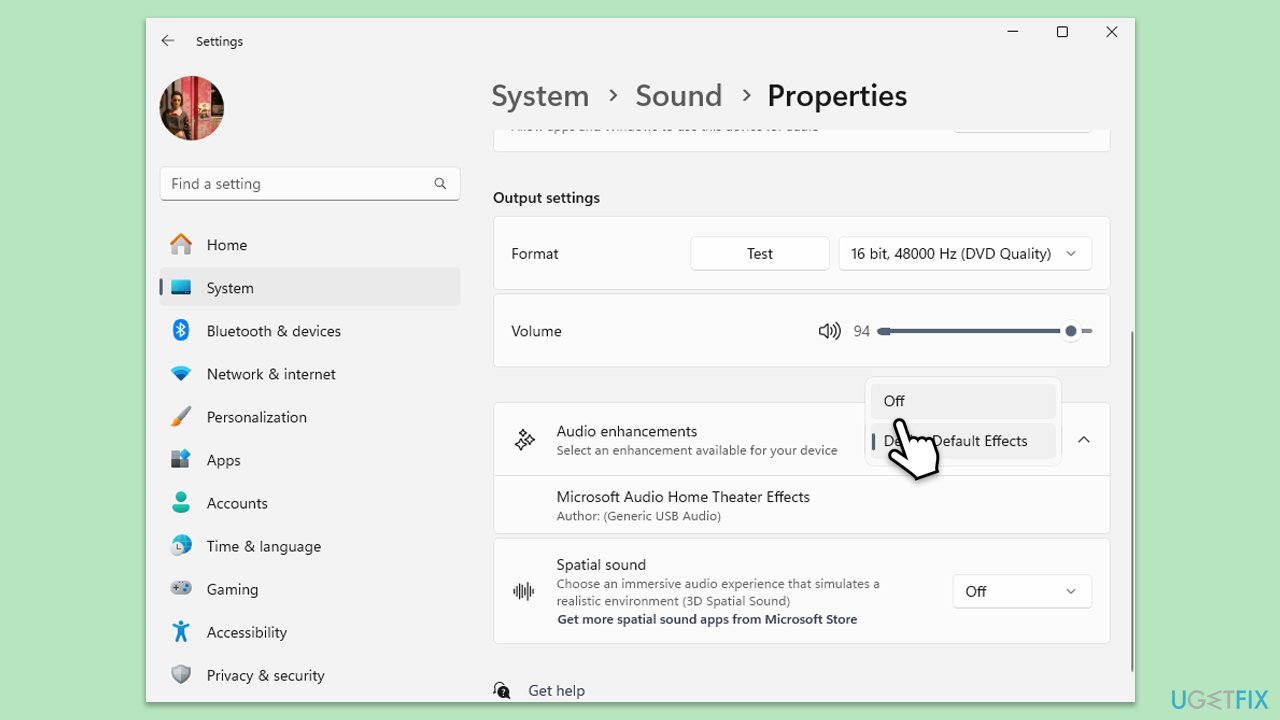Click the Author Generic USB Audio text
Image resolution: width=1280 pixels, height=720 pixels.
point(639,516)
